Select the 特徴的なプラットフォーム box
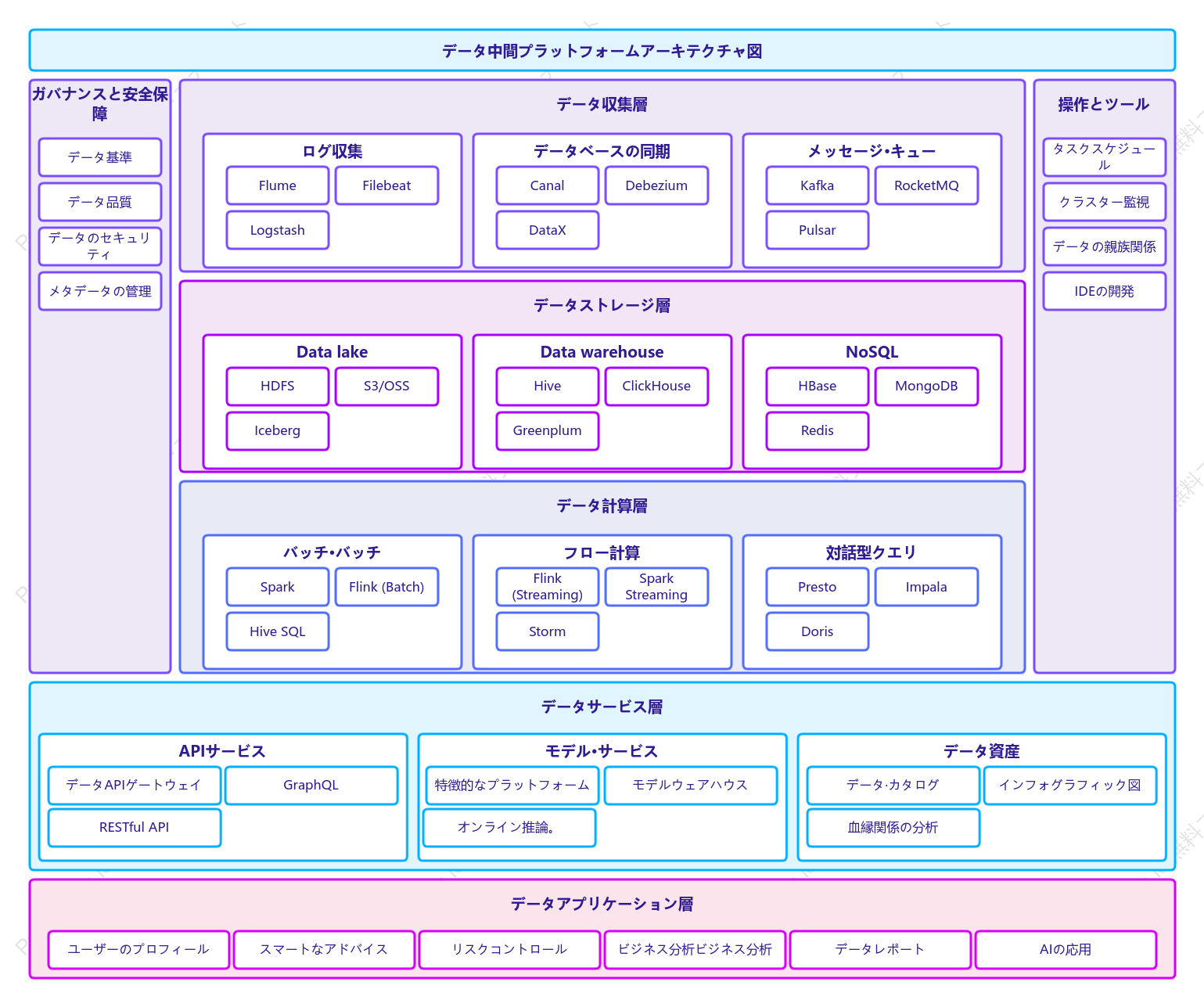The height and width of the screenshot is (1007, 1204). point(512,785)
